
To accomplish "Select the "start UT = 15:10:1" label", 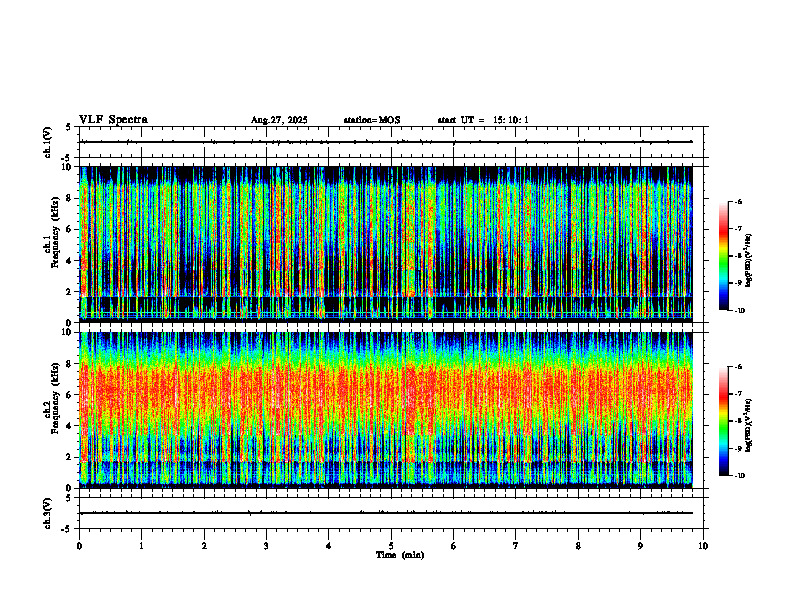I will 483,120.
